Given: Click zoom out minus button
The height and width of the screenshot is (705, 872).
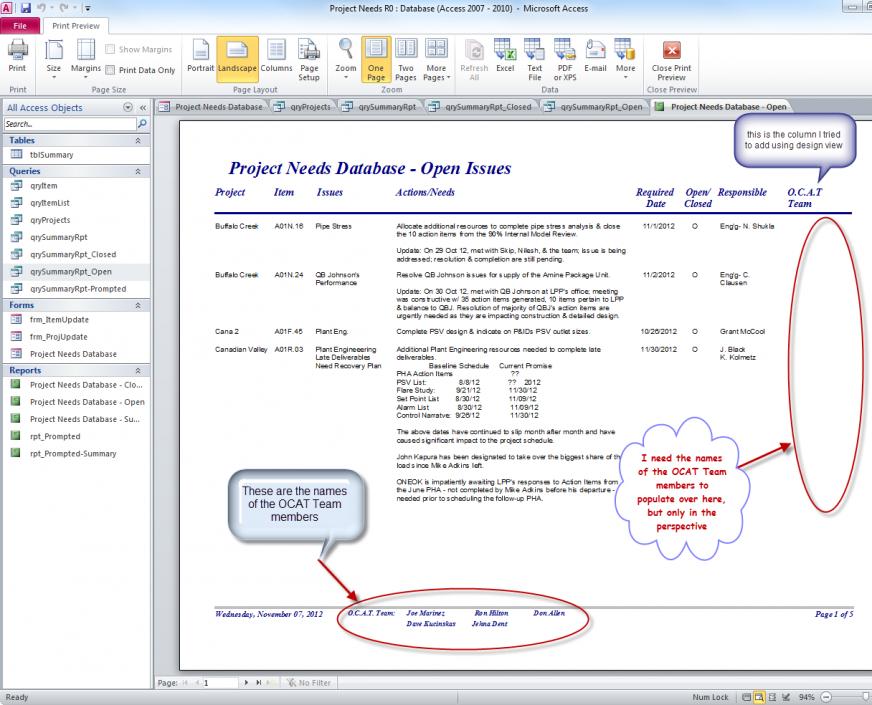Looking at the screenshot, I should click(826, 697).
